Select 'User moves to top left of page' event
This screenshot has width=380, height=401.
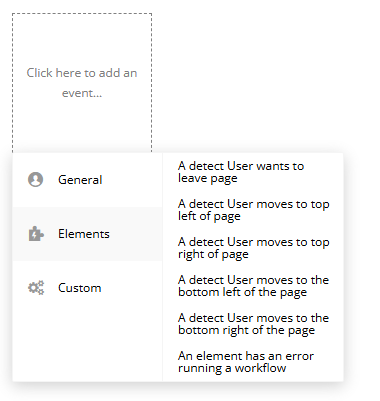(x=254, y=210)
